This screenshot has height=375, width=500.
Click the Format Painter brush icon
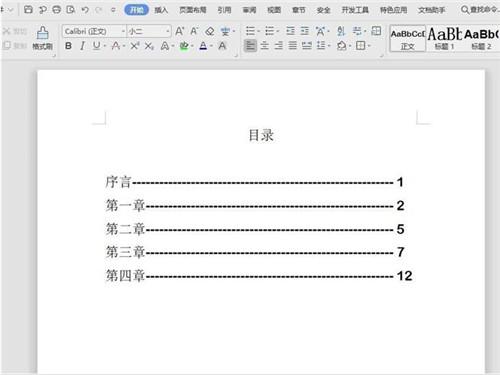43,33
